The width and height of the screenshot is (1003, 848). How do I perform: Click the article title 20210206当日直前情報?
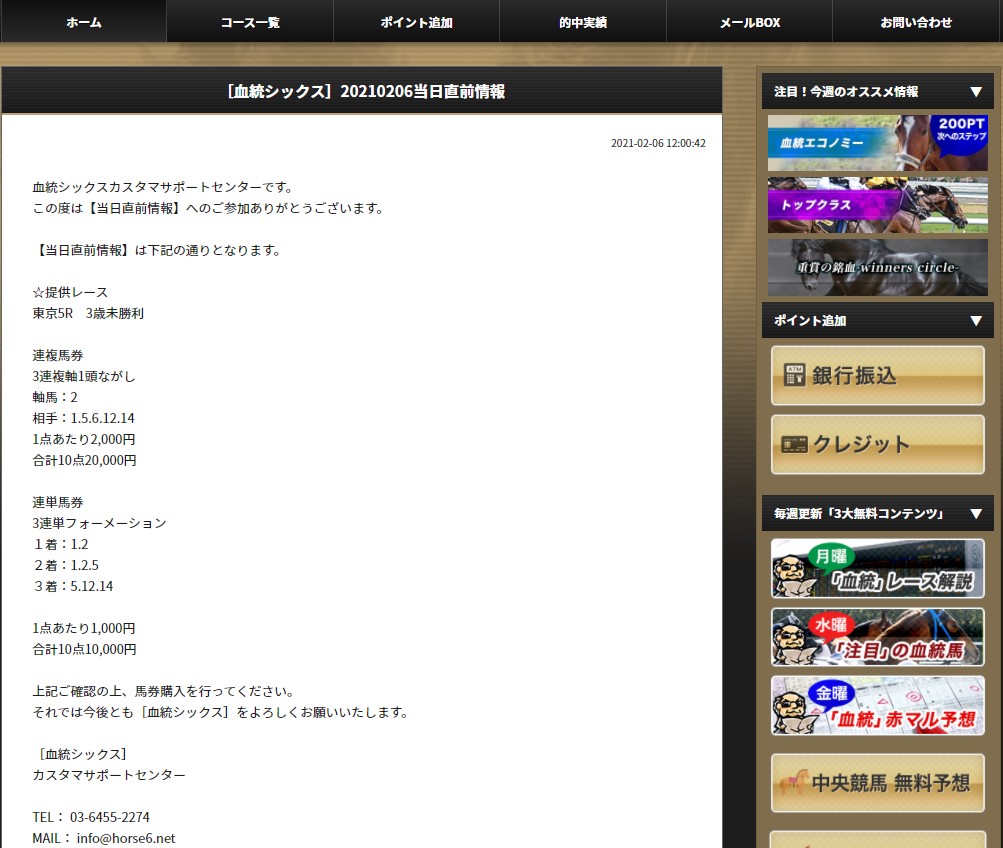pyautogui.click(x=366, y=91)
